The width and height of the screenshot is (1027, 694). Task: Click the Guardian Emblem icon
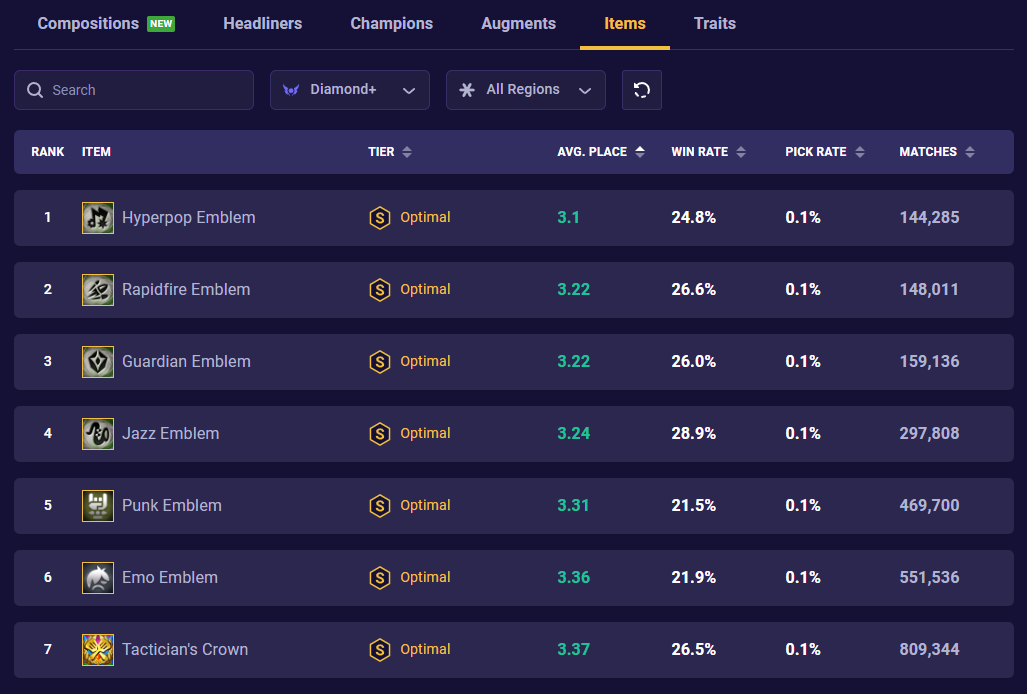[97, 361]
